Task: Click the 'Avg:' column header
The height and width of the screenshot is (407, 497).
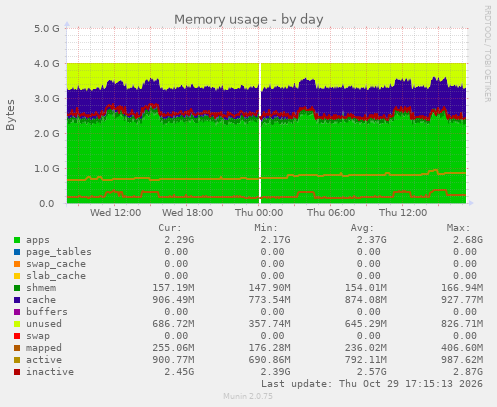Action: [362, 228]
